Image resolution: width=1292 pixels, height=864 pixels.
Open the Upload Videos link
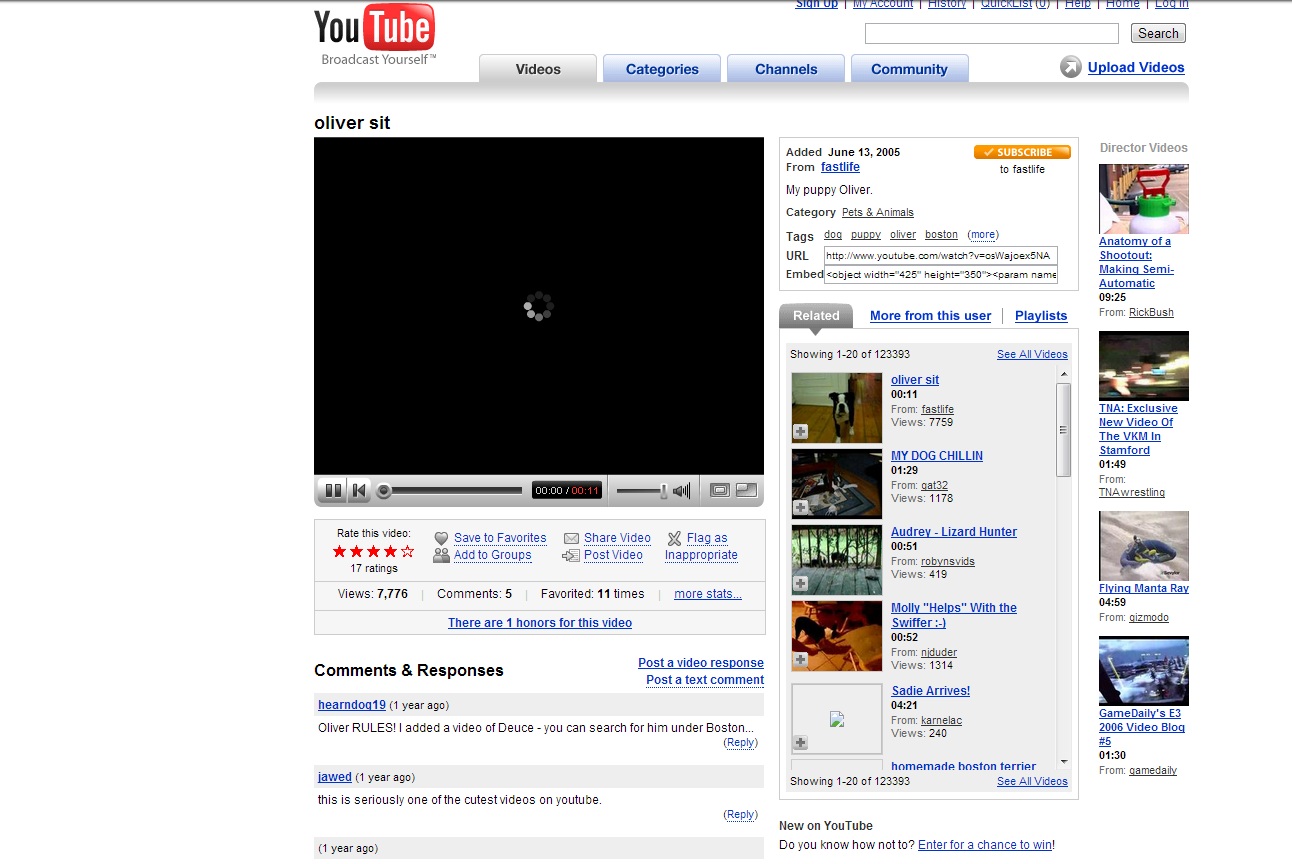(x=1136, y=67)
